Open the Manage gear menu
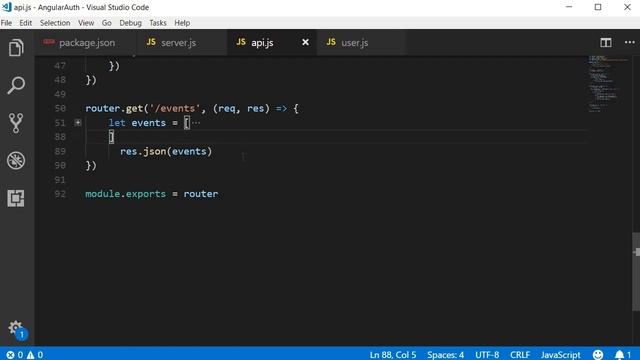 click(x=16, y=329)
